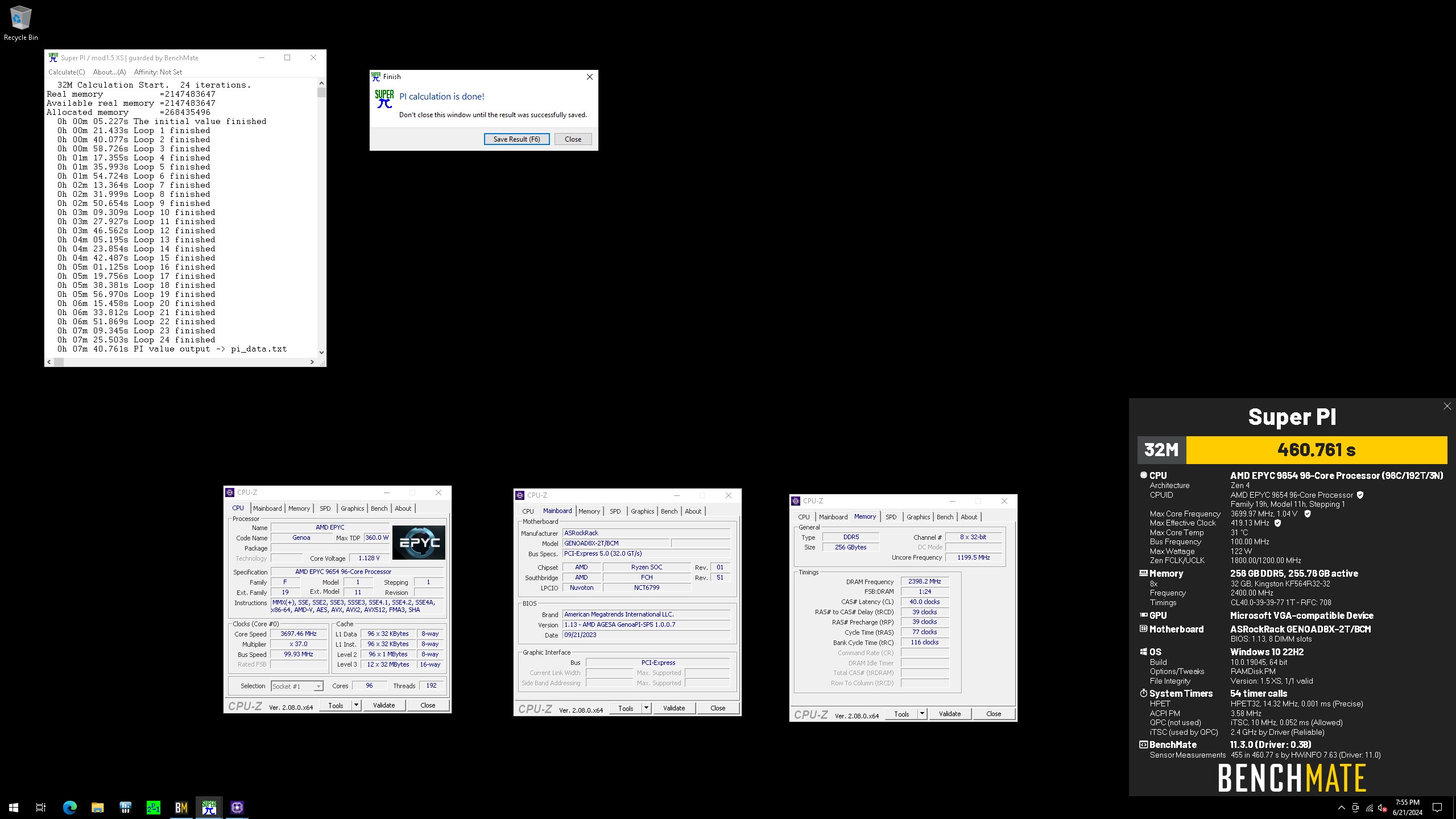The height and width of the screenshot is (819, 1456).
Task: Expand the Tools arrow in the CPU-Z Mainboard window
Action: click(x=646, y=708)
